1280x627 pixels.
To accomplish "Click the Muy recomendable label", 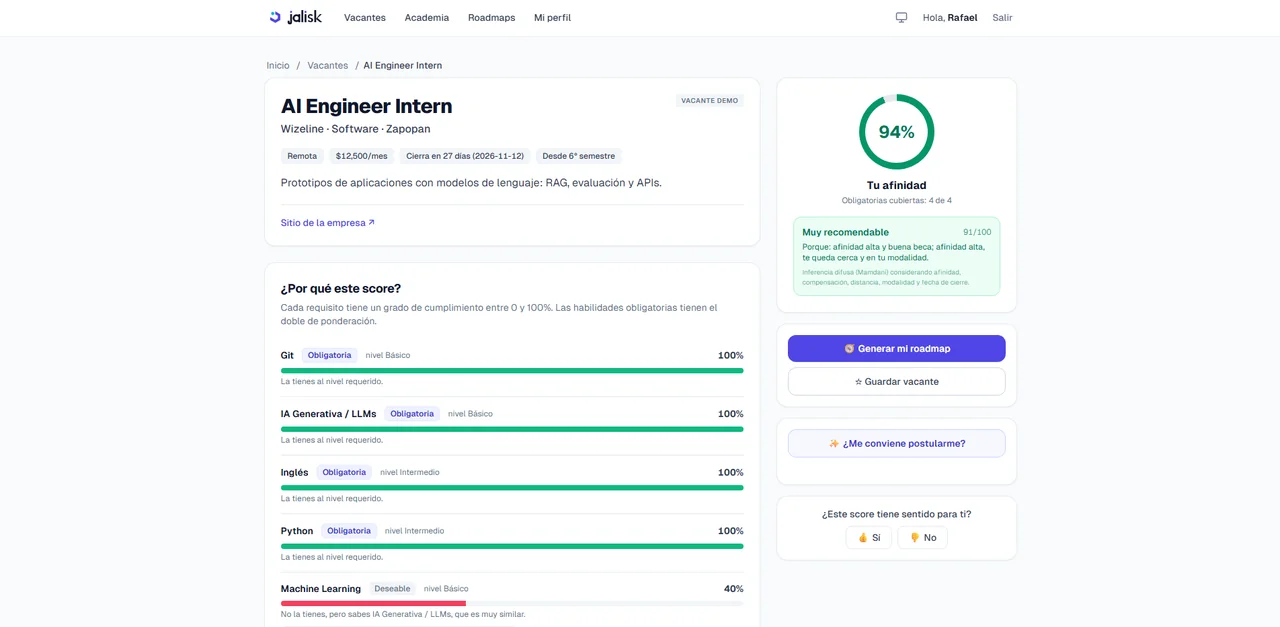I will 845,232.
